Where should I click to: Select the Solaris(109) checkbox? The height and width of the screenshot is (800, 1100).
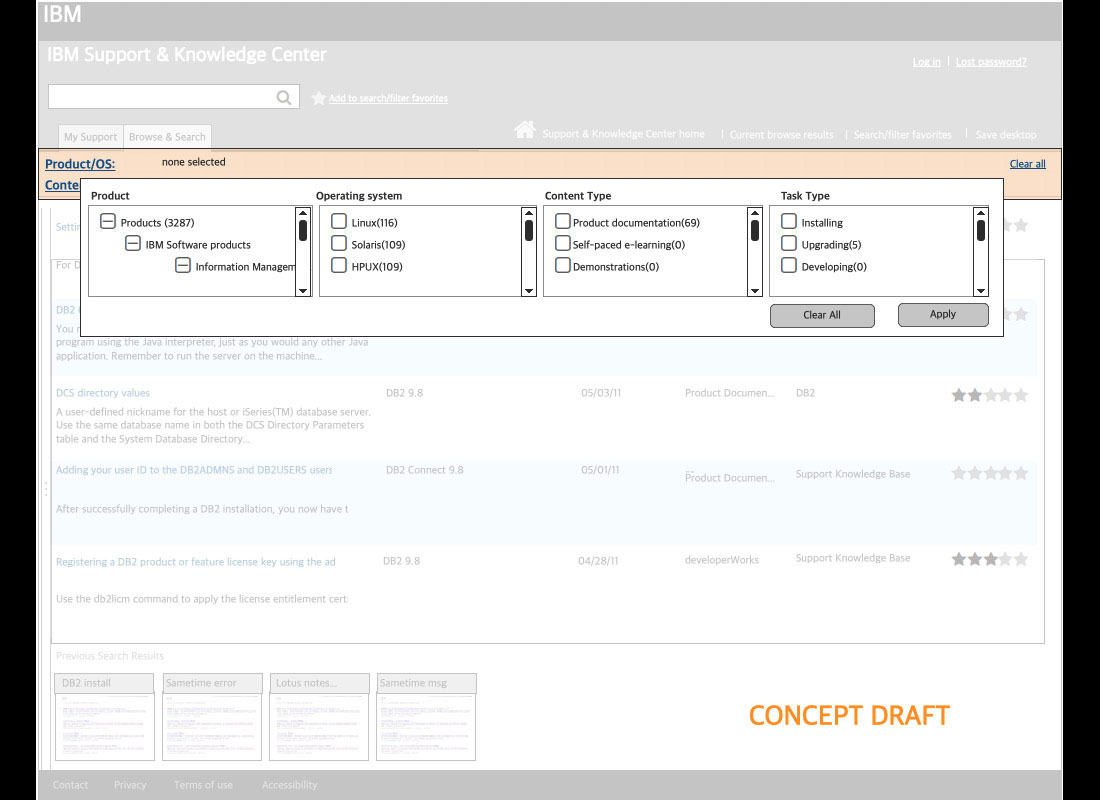pyautogui.click(x=339, y=244)
